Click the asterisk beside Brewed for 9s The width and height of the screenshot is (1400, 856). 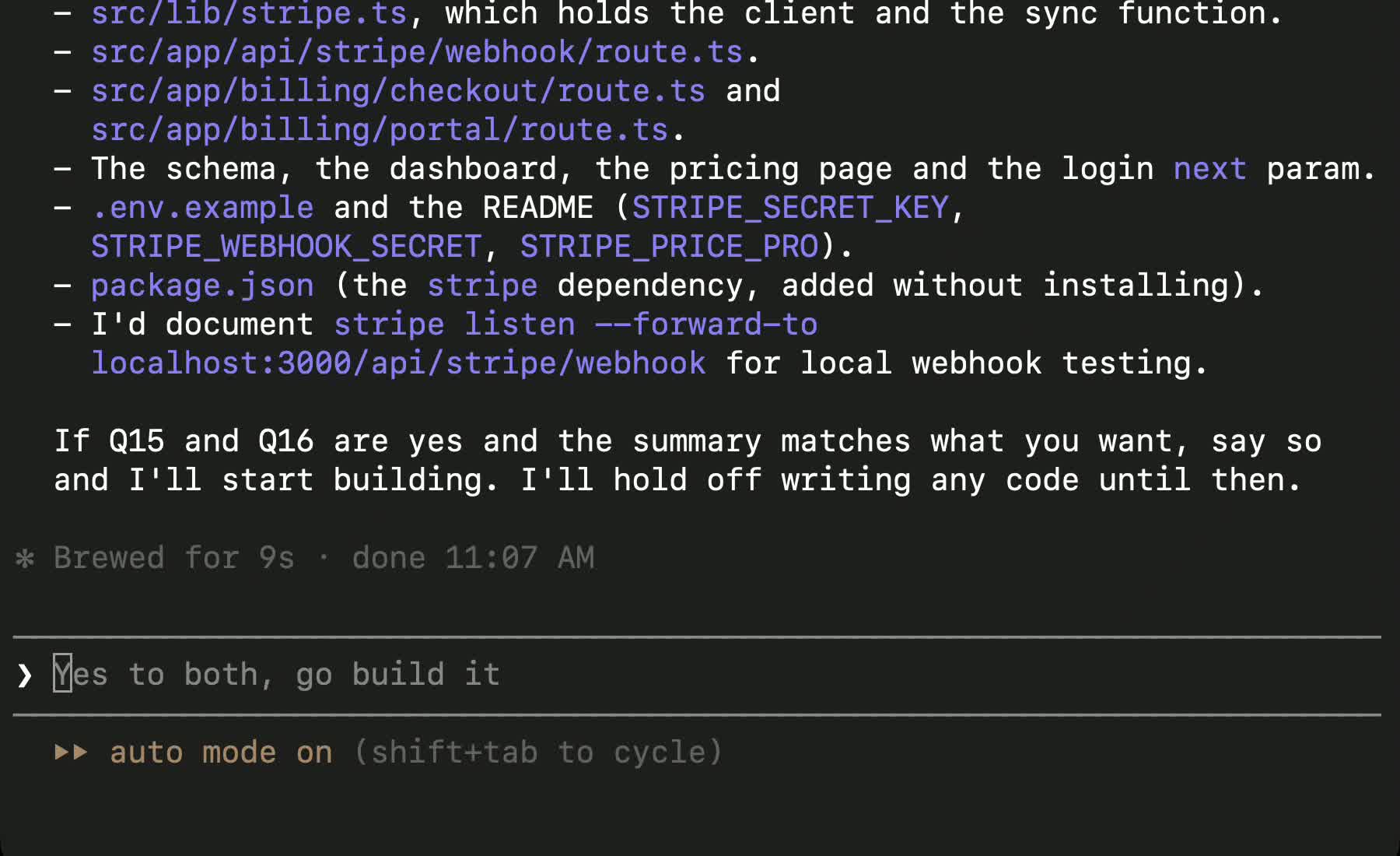(25, 558)
